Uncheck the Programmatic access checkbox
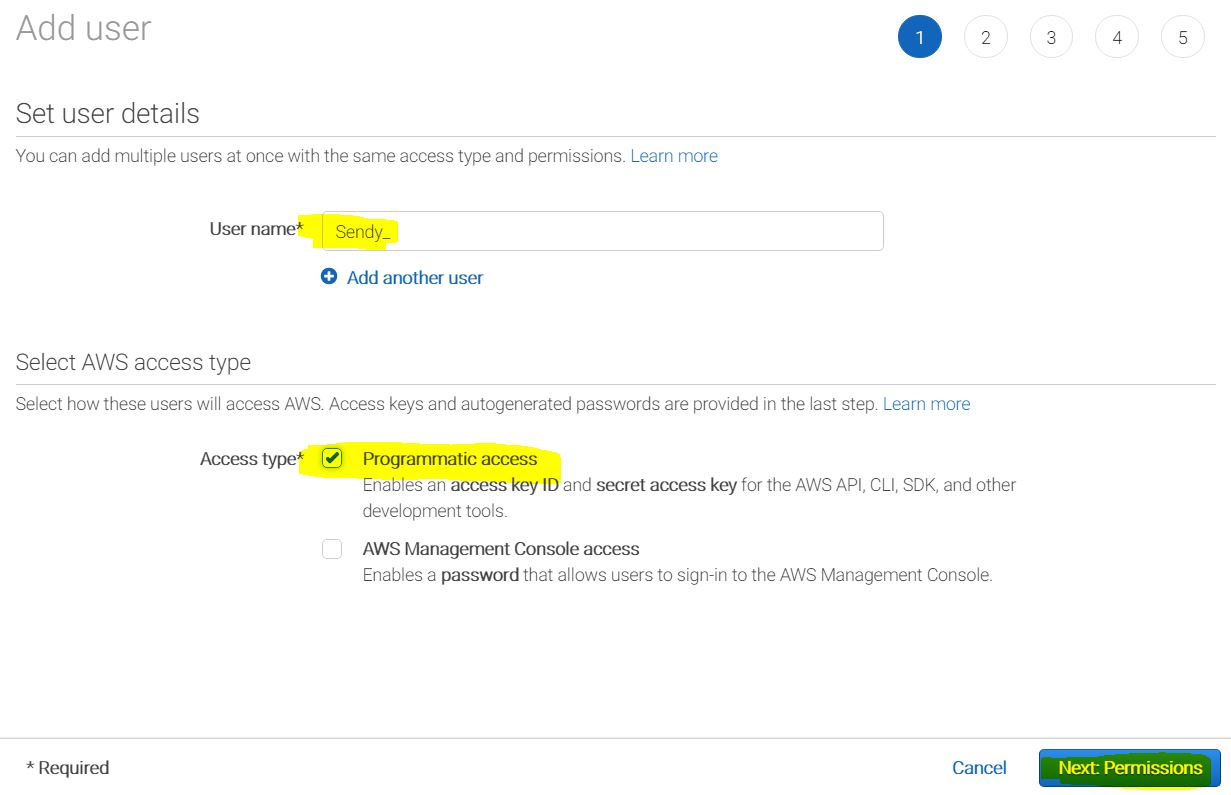The height and width of the screenshot is (795, 1231). tap(332, 459)
